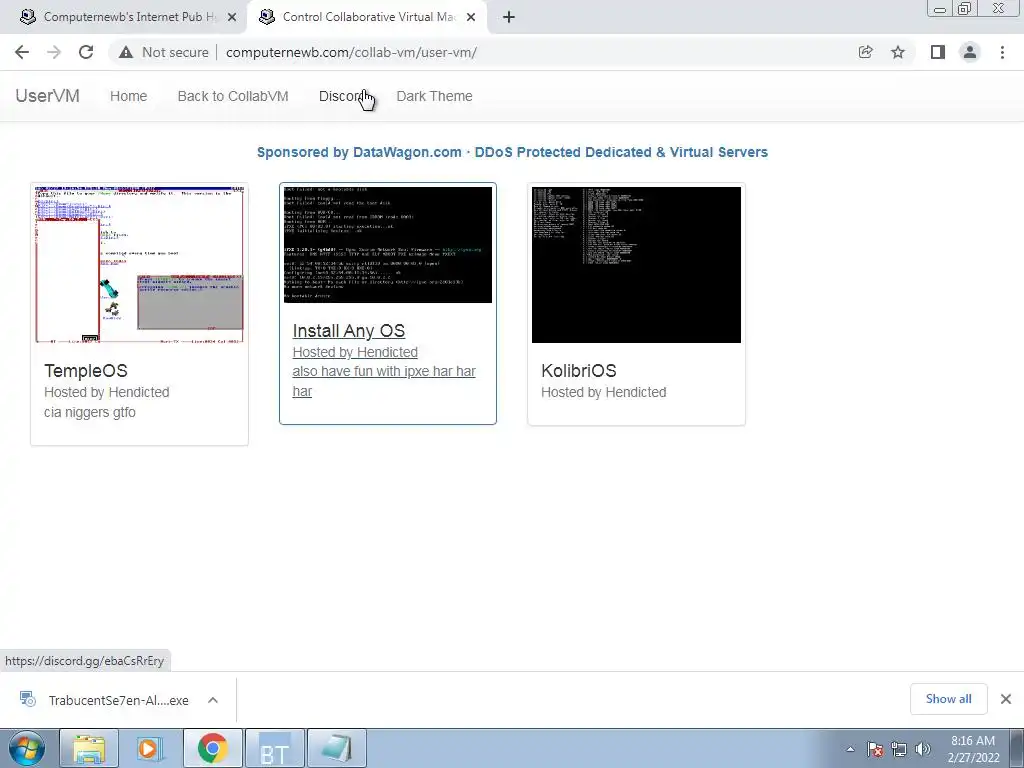Click 'also have fun with ipxe' description
Screen dimensions: 1024x768
click(x=384, y=381)
